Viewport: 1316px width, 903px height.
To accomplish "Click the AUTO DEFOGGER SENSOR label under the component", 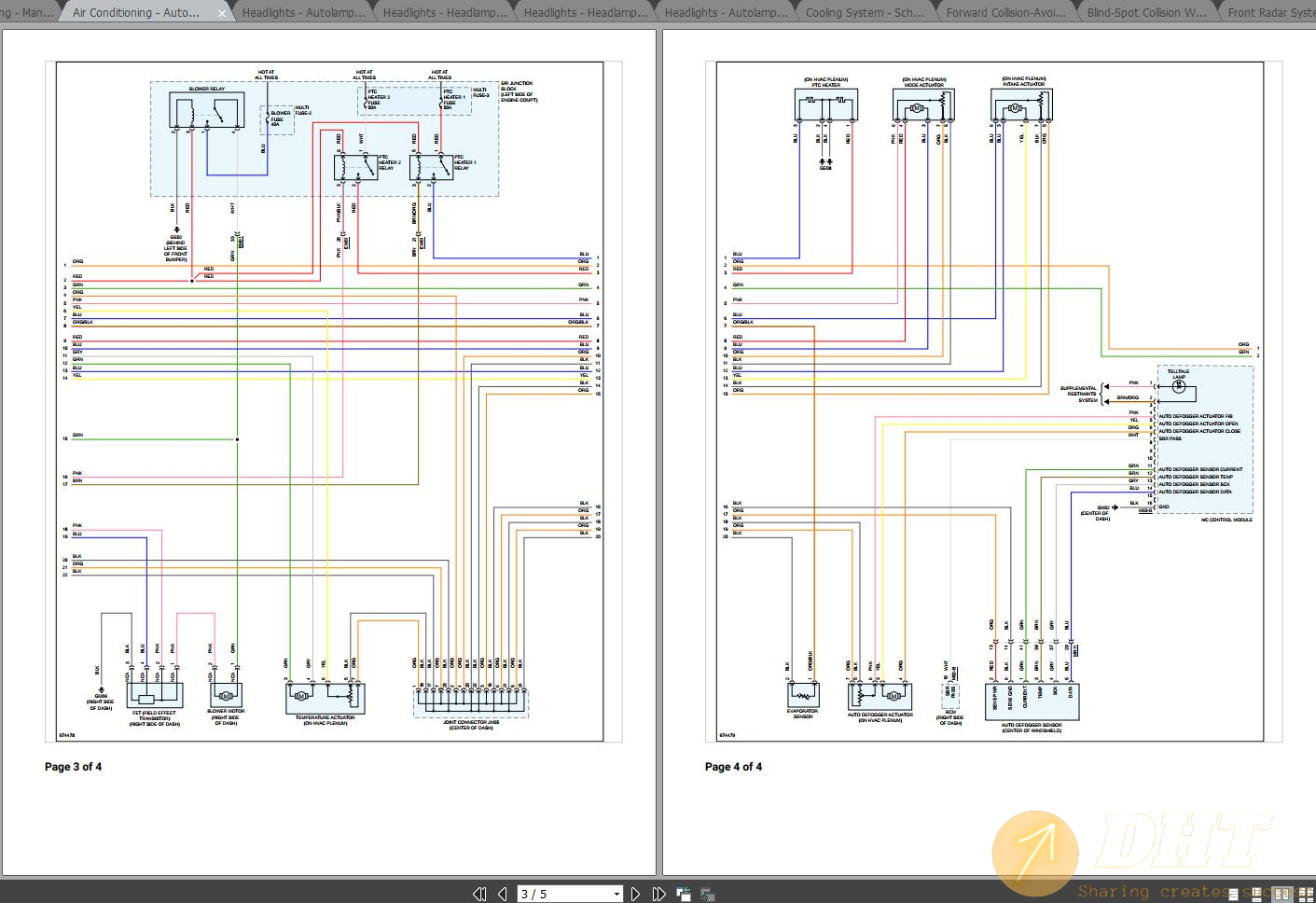I will 1032,725.
